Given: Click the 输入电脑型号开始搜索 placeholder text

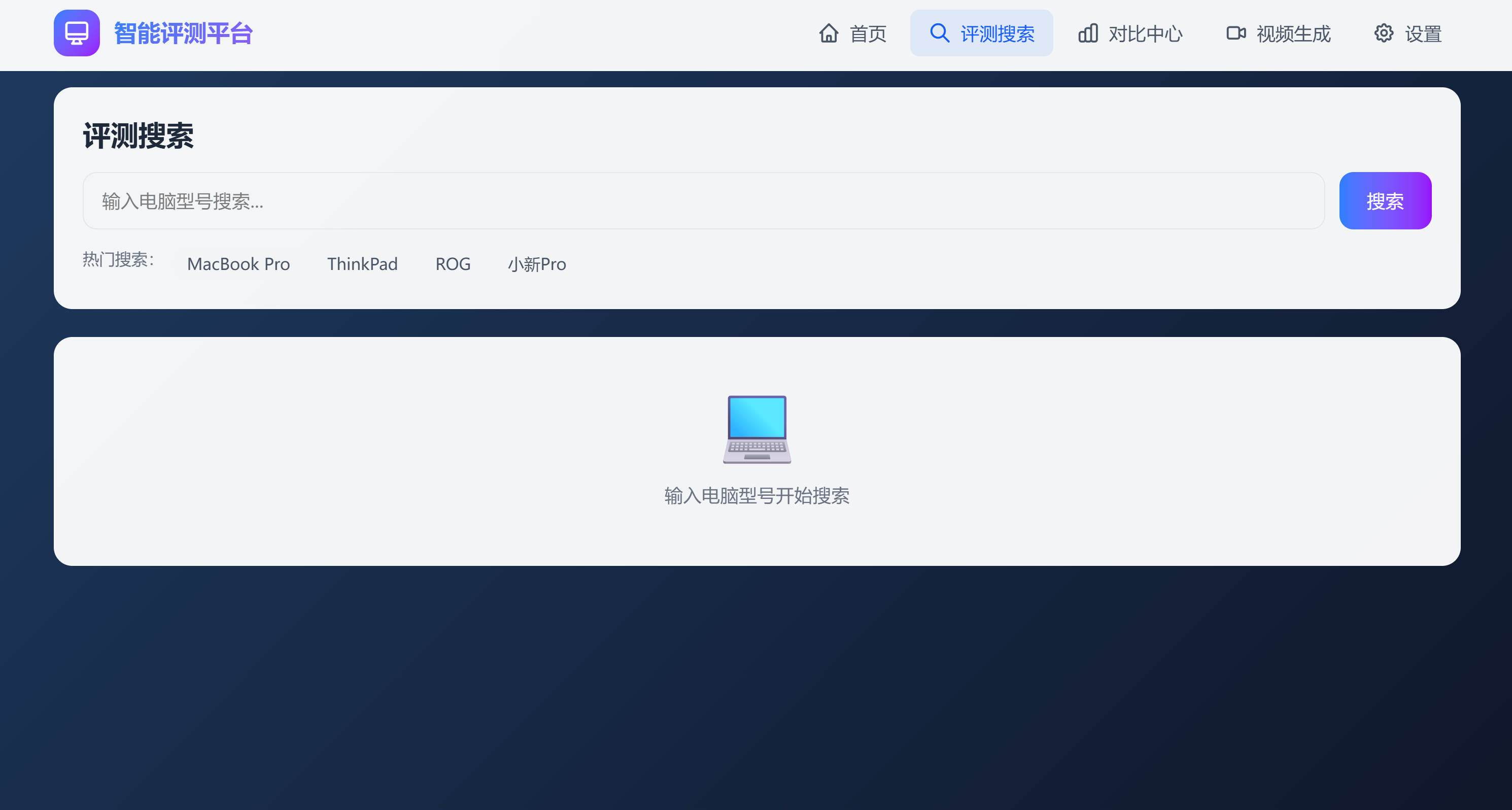Looking at the screenshot, I should point(757,496).
